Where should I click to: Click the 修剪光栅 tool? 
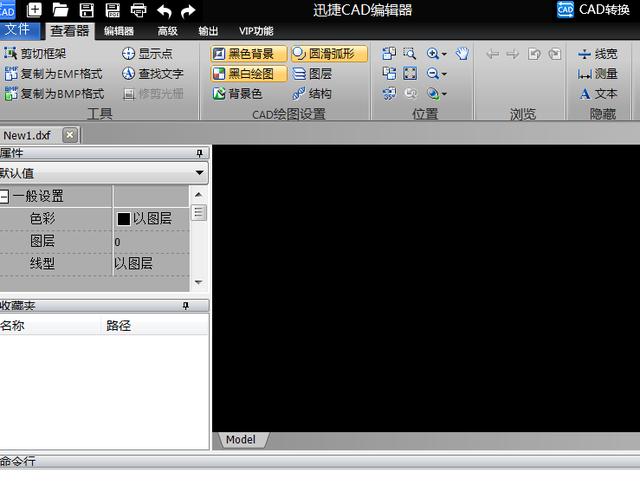click(x=153, y=94)
